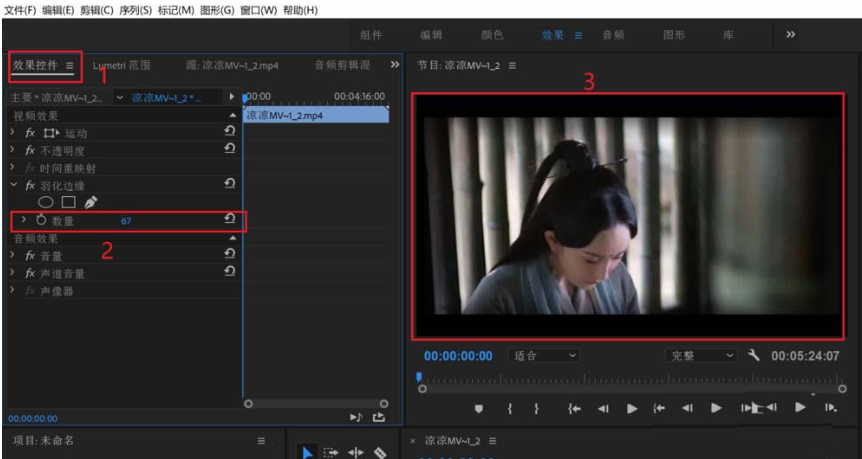The height and width of the screenshot is (459, 862).
Task: Toggle the 运动 fx effect switch
Action: click(30, 133)
